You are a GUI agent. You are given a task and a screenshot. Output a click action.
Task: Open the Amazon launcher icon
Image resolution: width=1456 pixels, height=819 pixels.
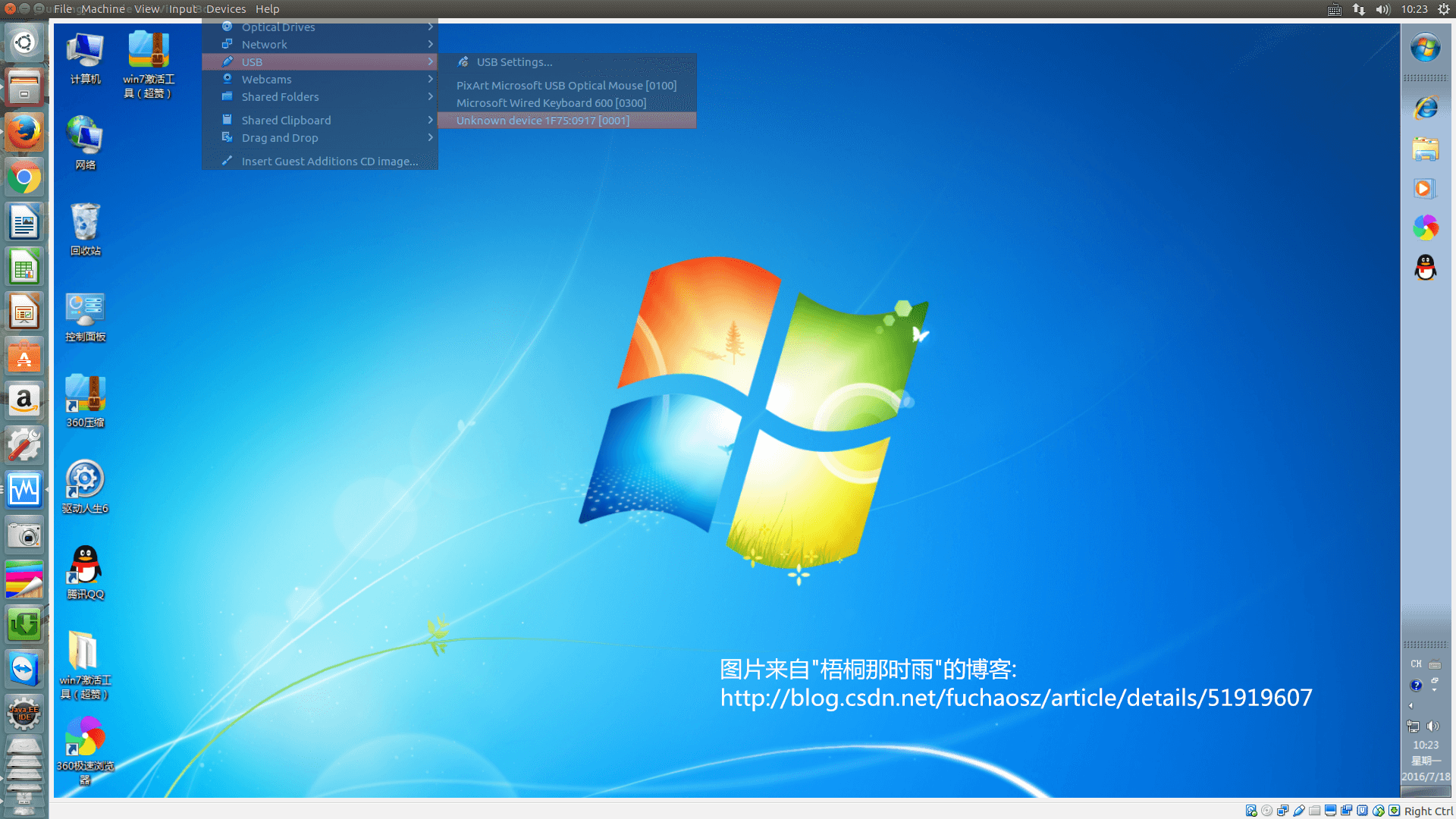point(24,400)
